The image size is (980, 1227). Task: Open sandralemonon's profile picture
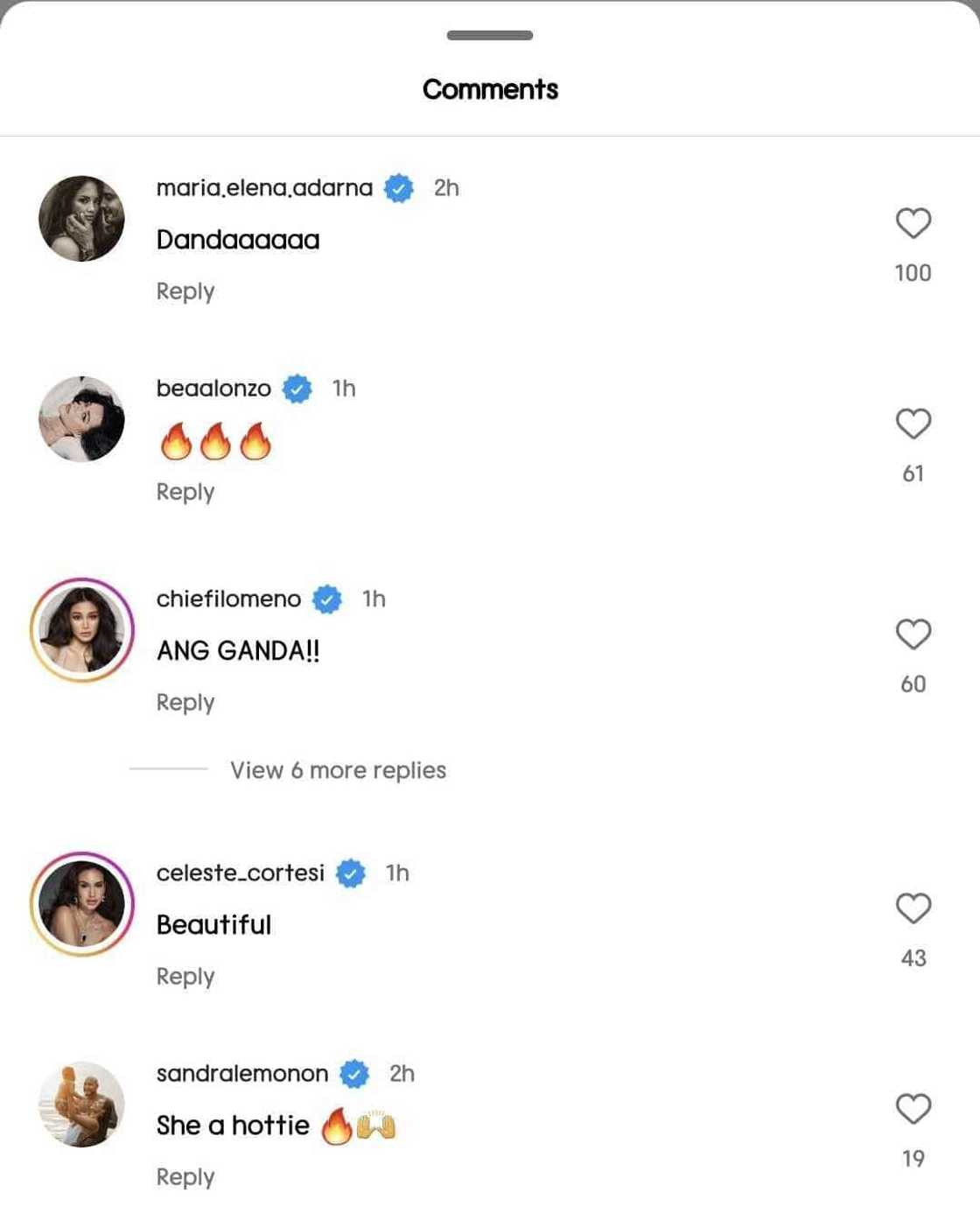point(82,1104)
